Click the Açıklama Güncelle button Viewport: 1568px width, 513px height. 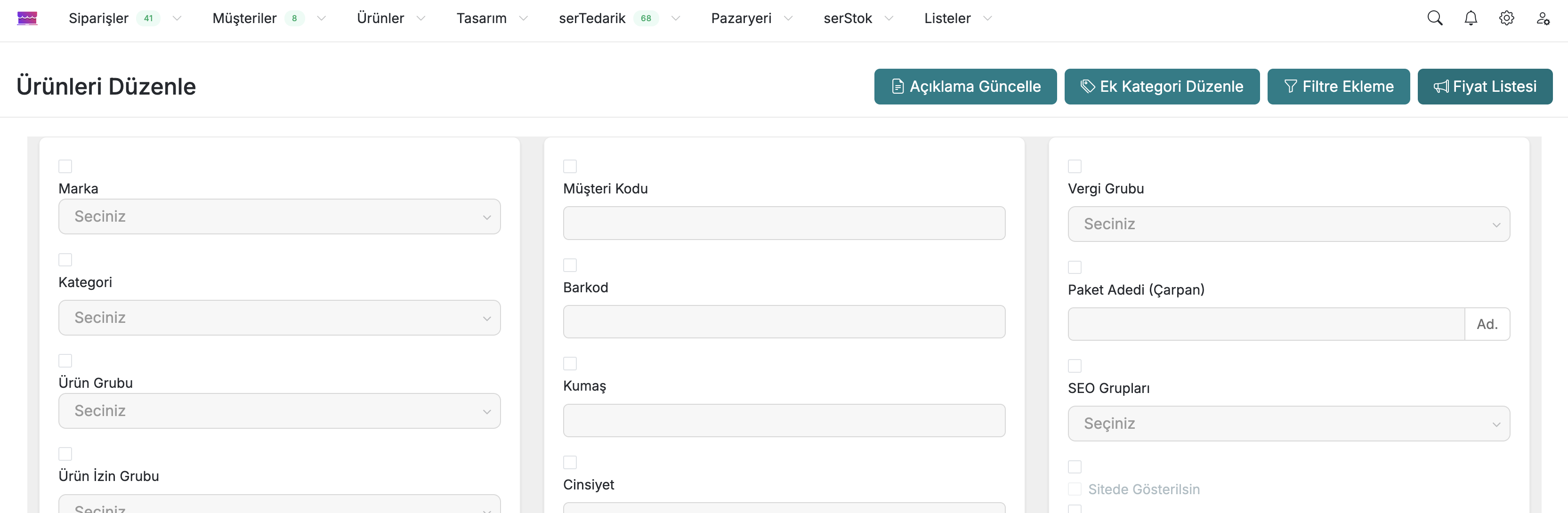(965, 87)
